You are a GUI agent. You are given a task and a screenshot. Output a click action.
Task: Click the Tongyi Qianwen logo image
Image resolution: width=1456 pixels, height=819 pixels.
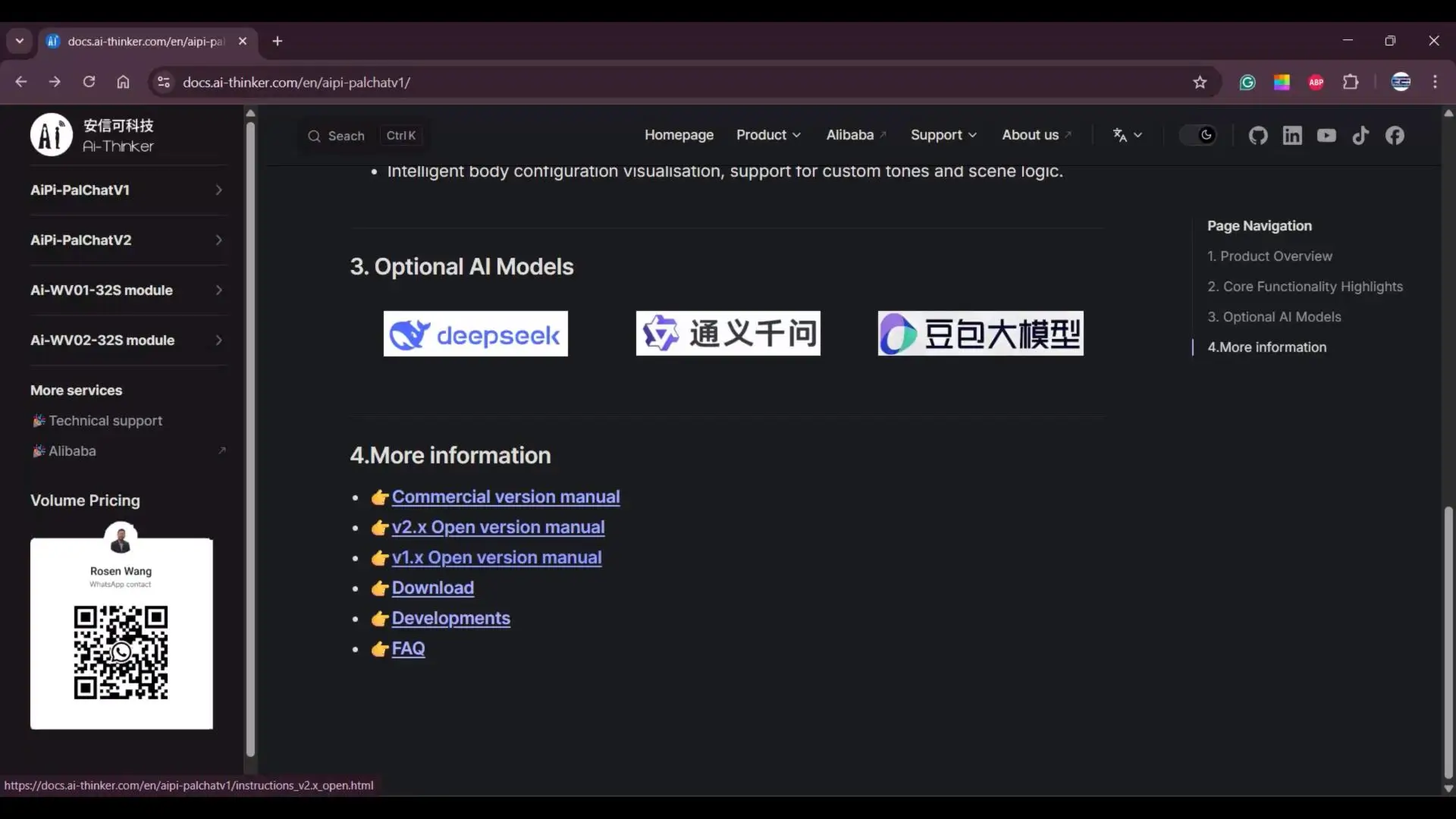(728, 334)
